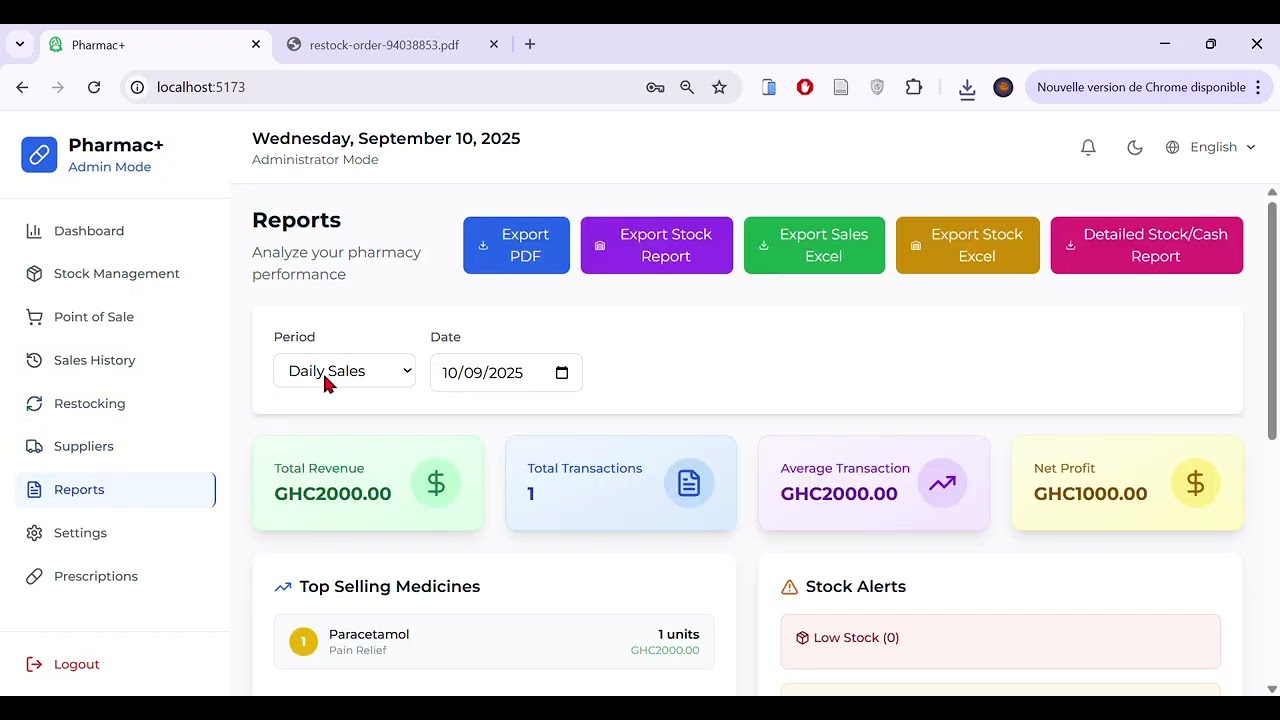Click the Total Transactions document icon
Image resolution: width=1280 pixels, height=720 pixels.
[689, 483]
